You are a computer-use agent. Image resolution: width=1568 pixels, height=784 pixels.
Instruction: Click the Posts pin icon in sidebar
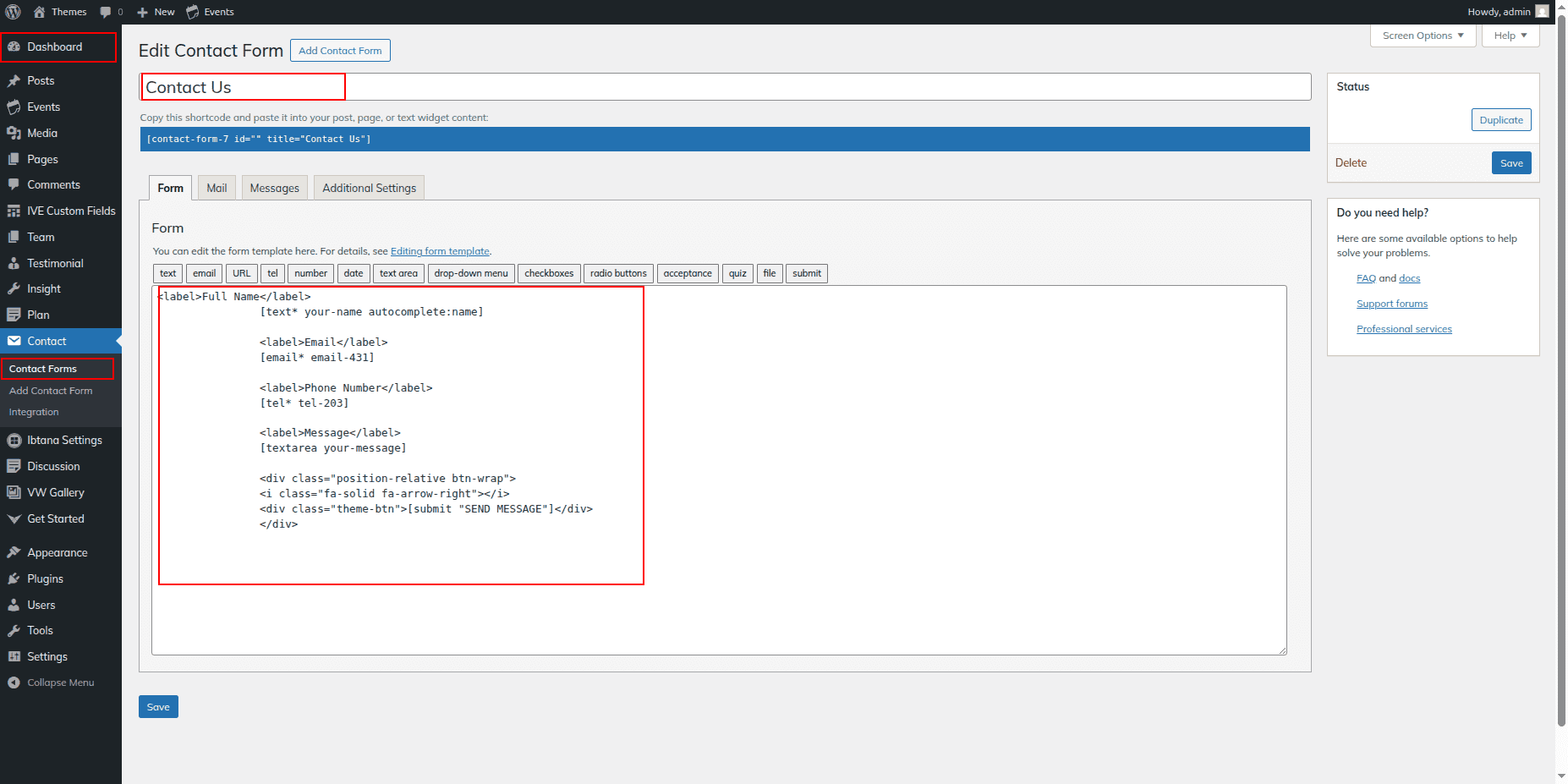pos(14,81)
